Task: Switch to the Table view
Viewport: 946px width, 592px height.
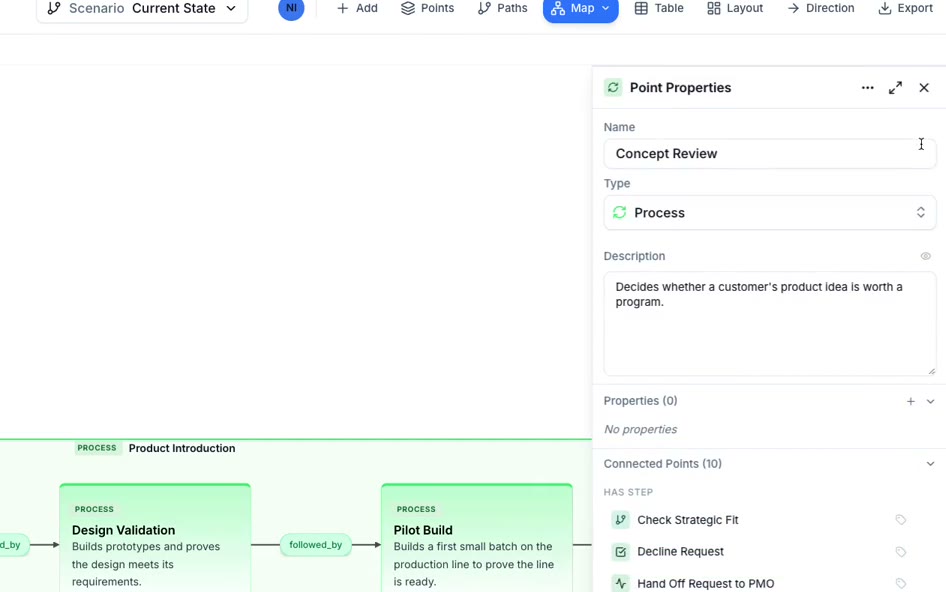Action: (x=659, y=8)
